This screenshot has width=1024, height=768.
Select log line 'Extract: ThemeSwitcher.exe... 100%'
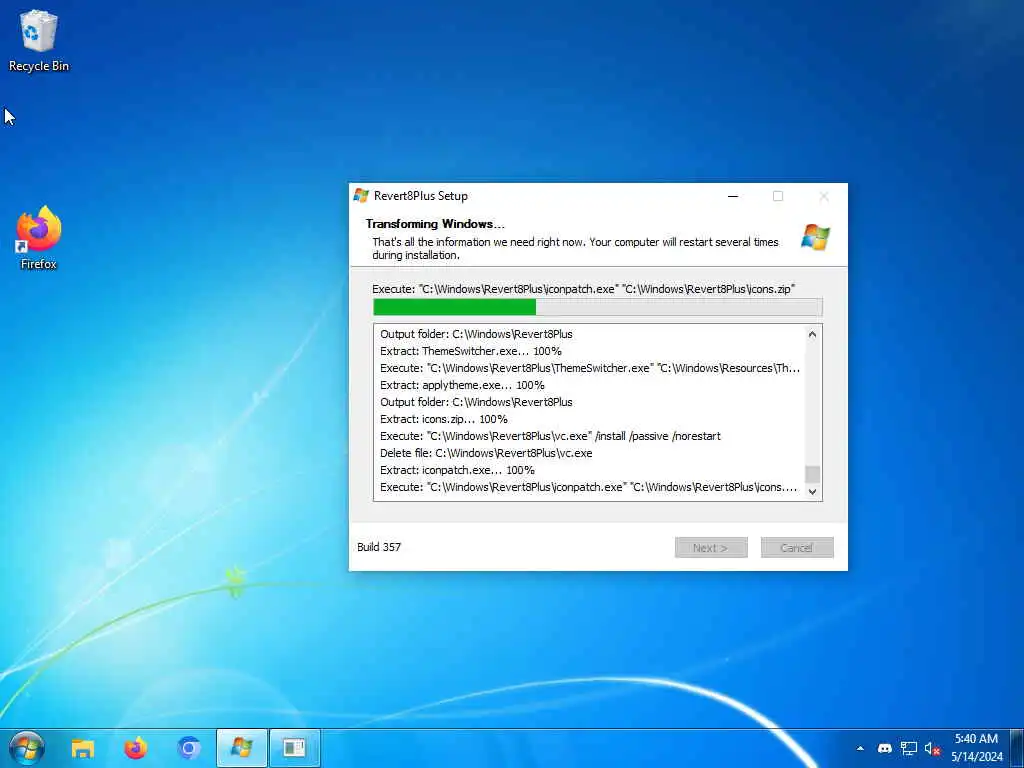pos(471,351)
